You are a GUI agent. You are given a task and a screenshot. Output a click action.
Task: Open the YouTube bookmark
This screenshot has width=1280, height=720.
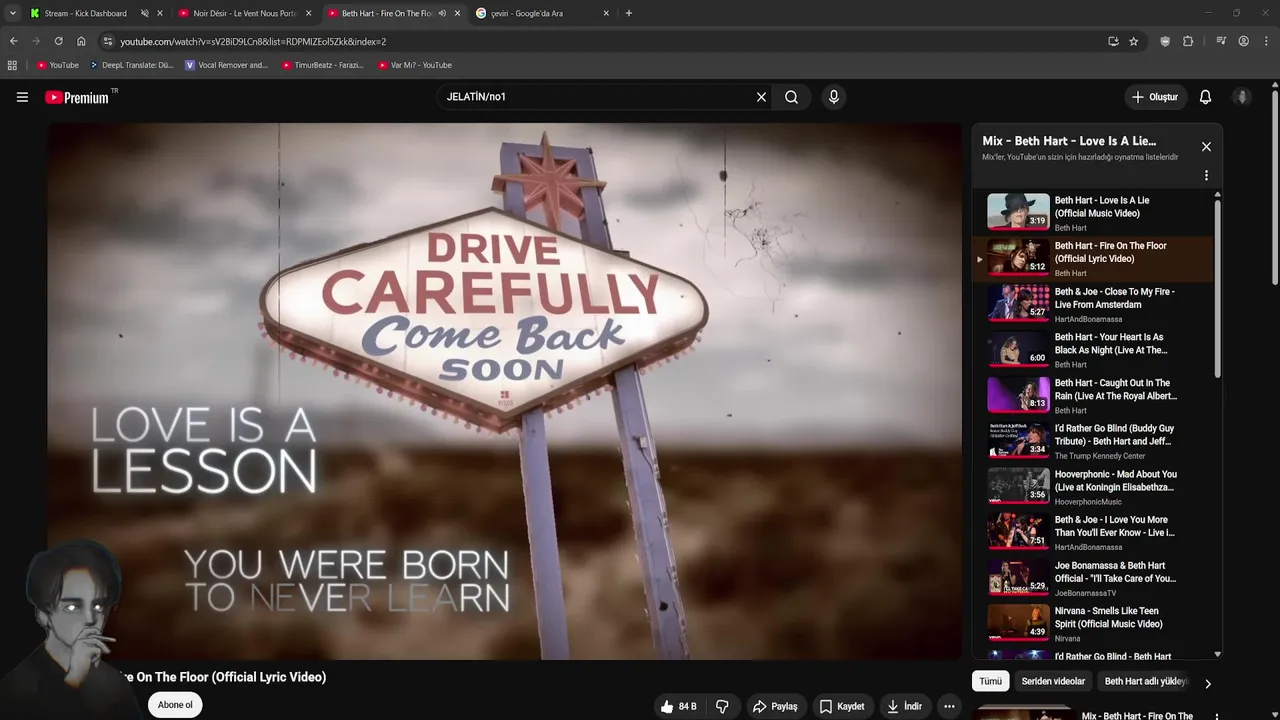pos(57,65)
